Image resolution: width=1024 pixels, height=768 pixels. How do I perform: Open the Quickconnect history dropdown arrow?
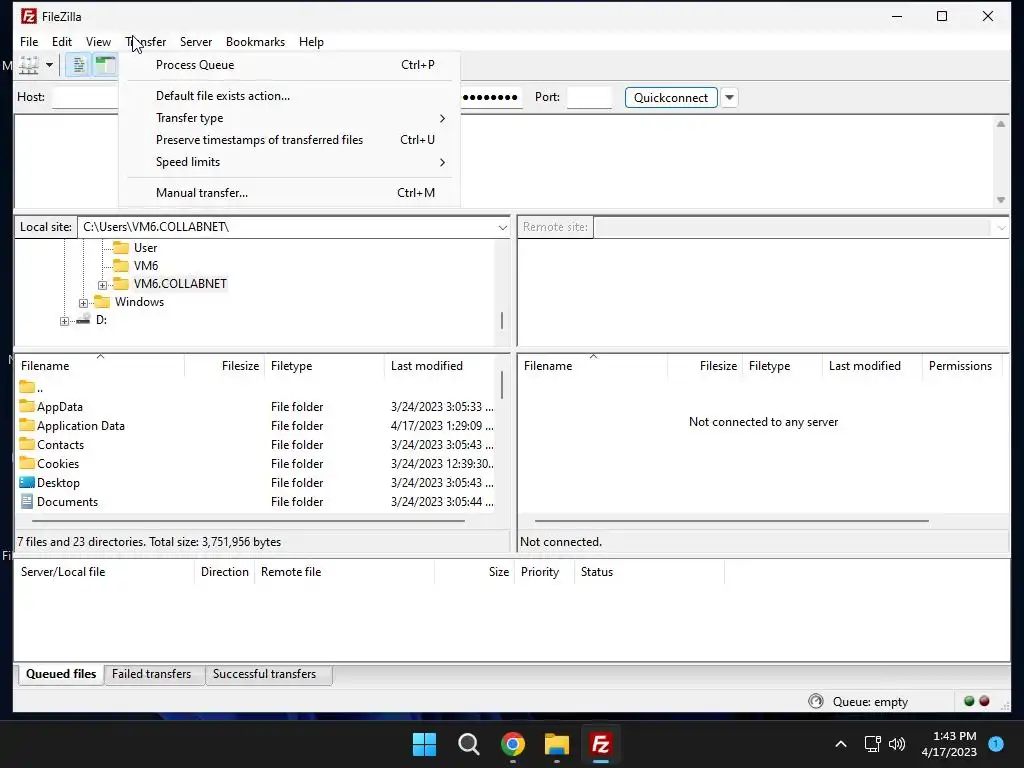[729, 97]
